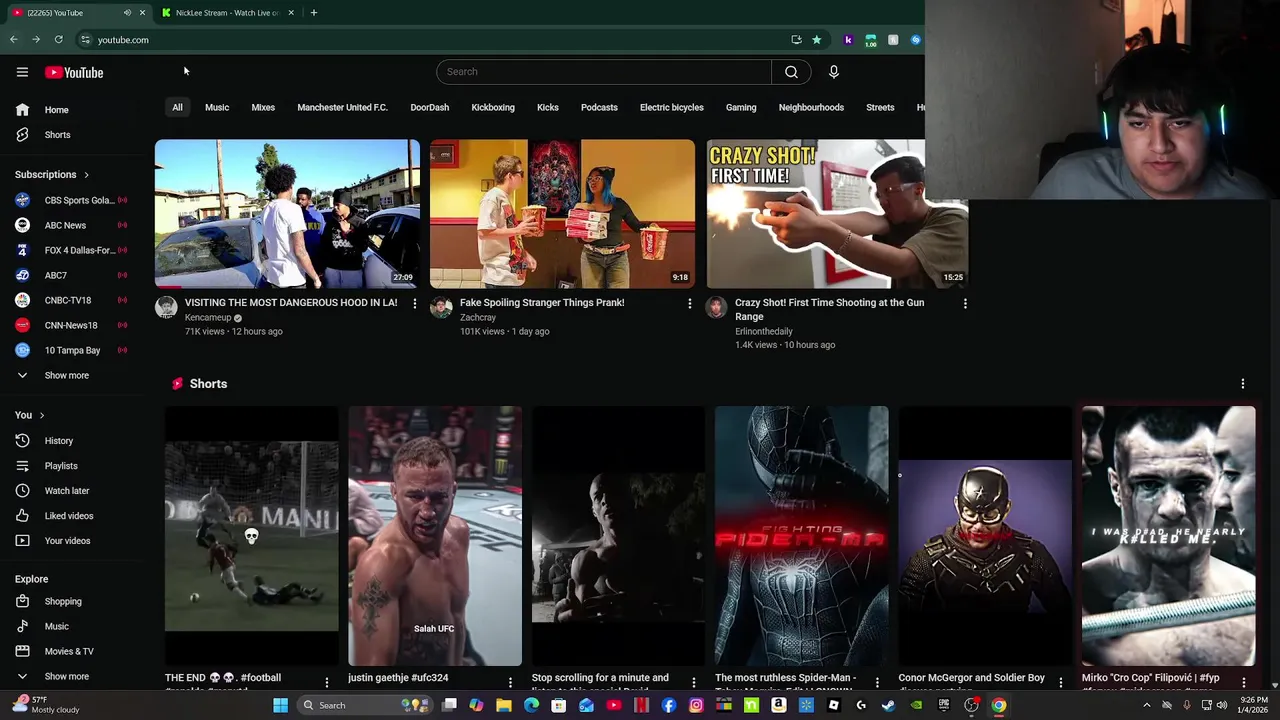Open the Windows Start menu
Screen dimensions: 1280x720
(x=281, y=705)
